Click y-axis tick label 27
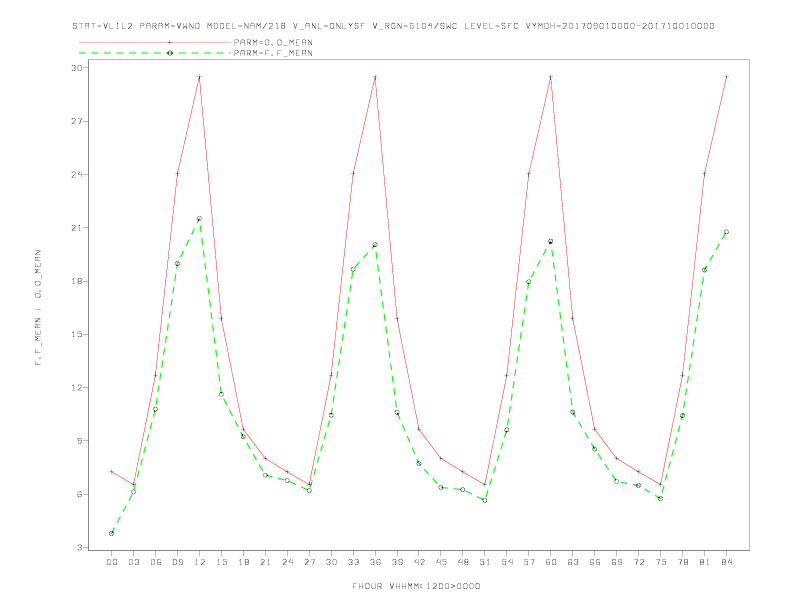This screenshot has width=792, height=612. click(x=76, y=121)
